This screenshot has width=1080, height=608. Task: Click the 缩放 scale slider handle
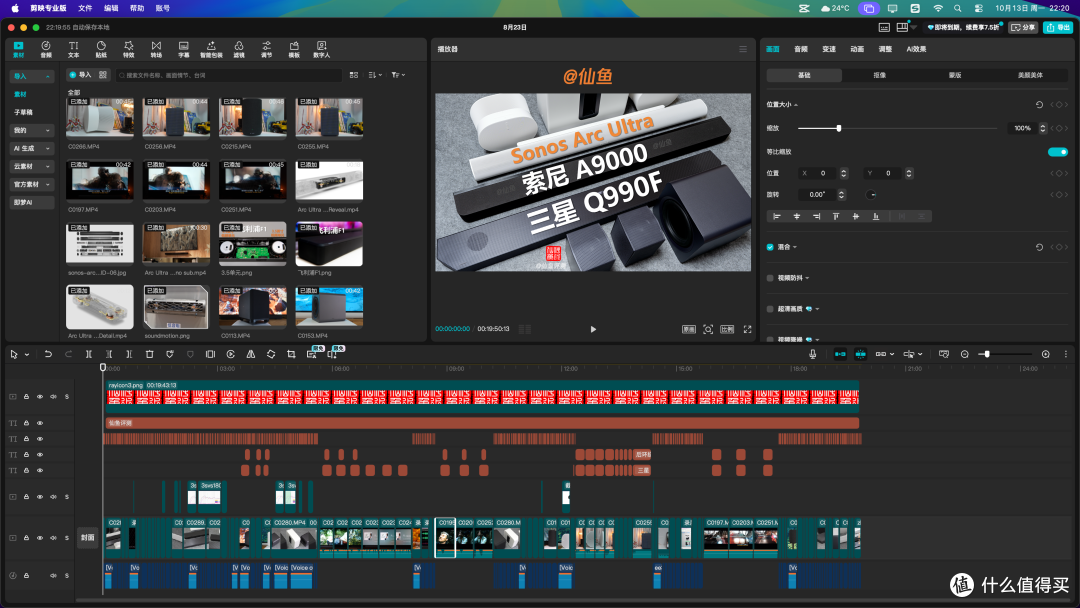tap(838, 128)
